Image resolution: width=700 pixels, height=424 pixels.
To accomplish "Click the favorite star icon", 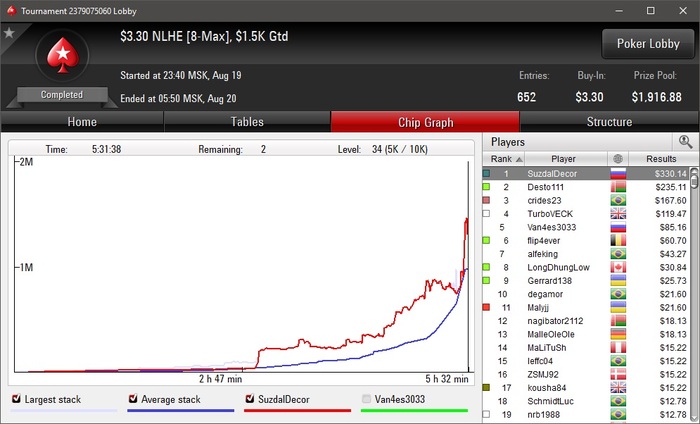I will pos(9,33).
